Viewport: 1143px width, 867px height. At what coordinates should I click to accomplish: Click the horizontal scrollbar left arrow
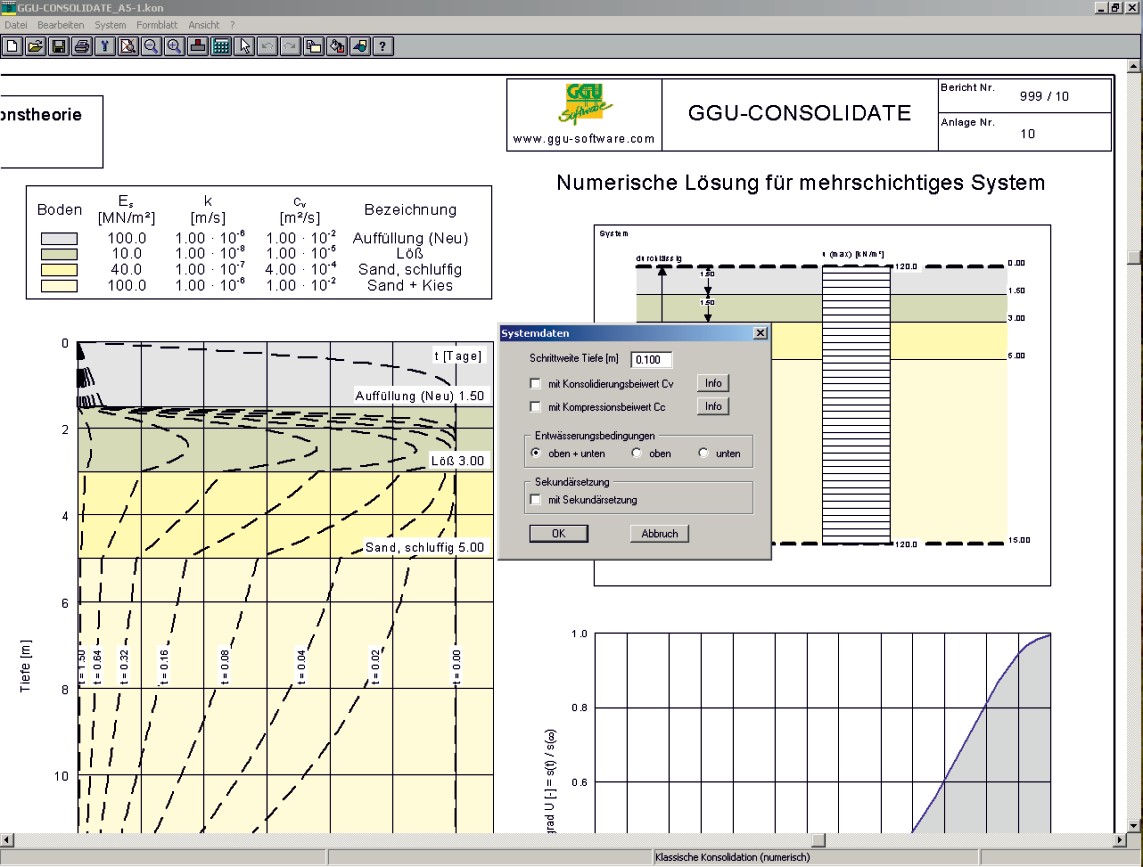7,840
